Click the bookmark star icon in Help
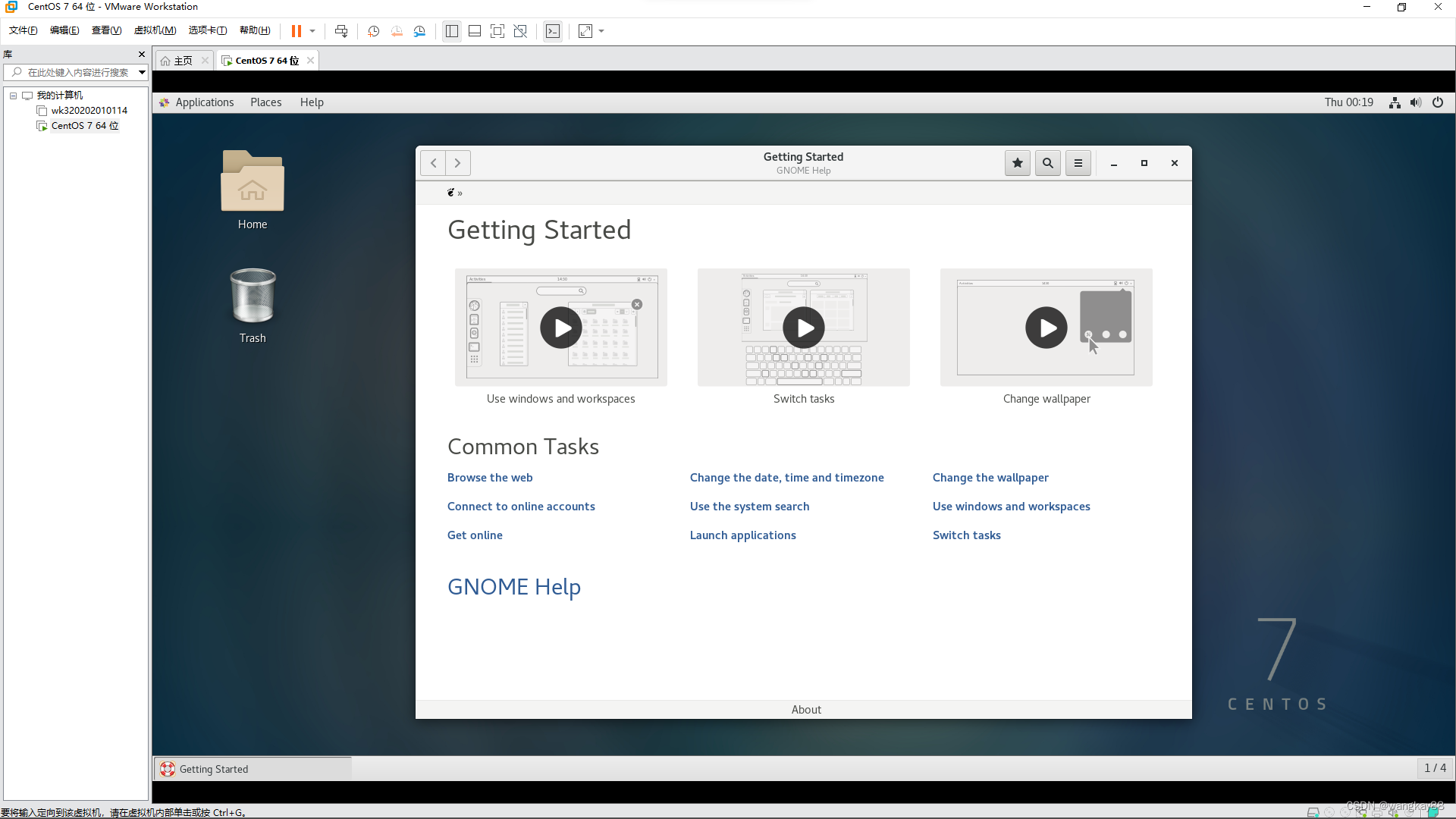The height and width of the screenshot is (819, 1456). pos(1018,163)
